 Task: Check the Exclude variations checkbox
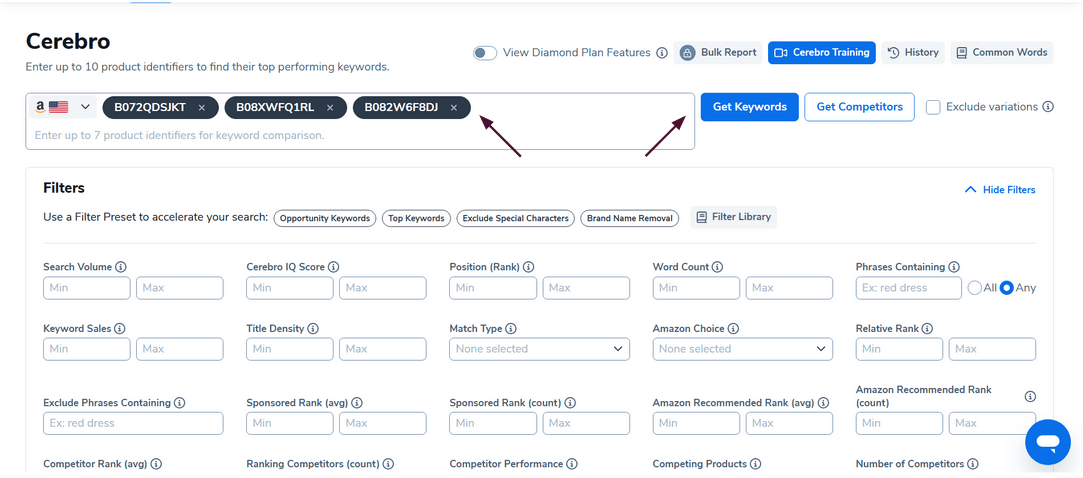(x=933, y=107)
